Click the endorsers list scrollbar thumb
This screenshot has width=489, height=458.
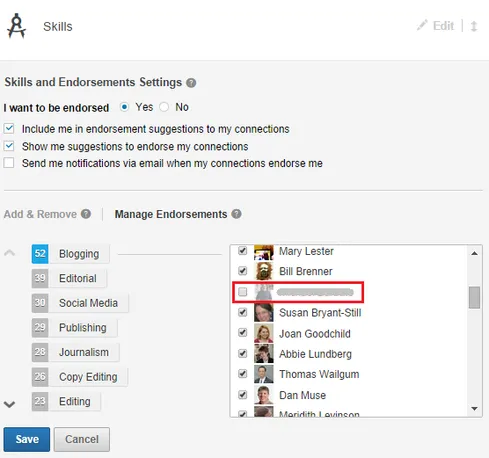pos(475,297)
